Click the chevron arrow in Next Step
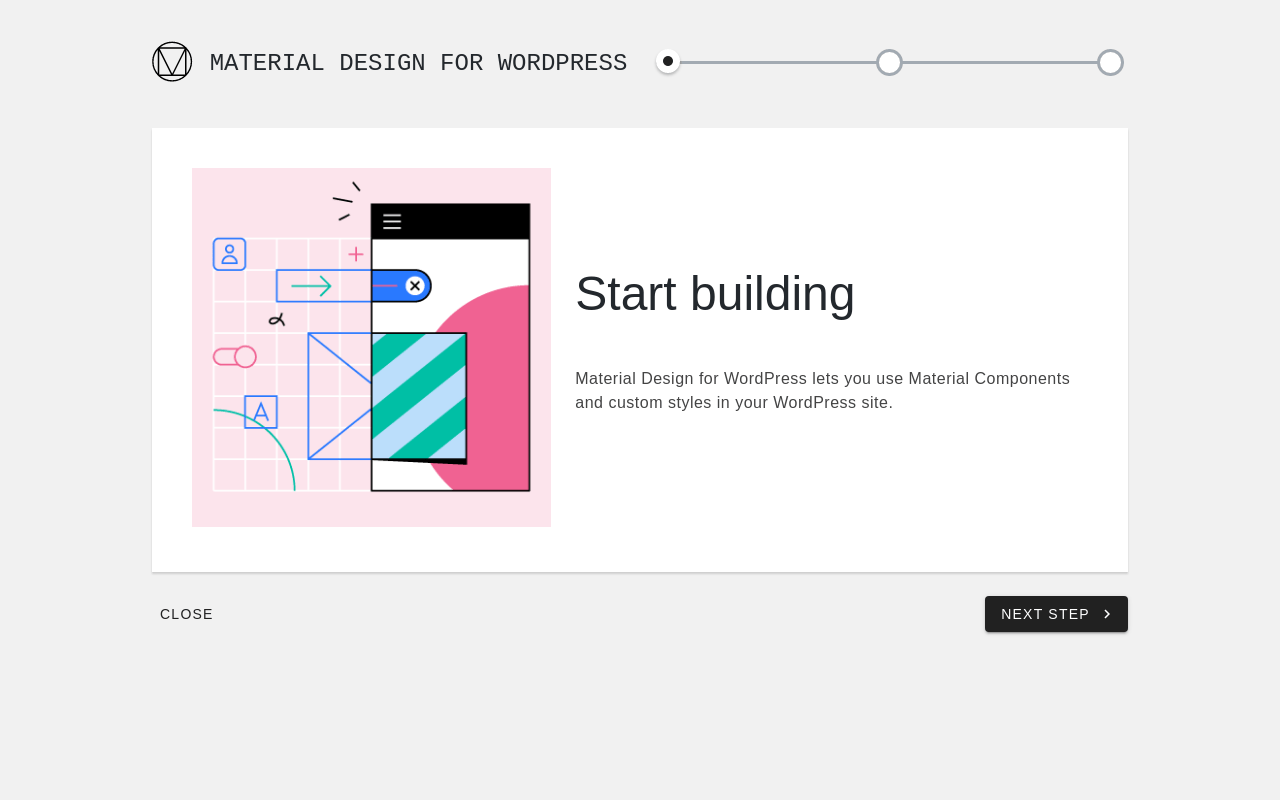Image resolution: width=1280 pixels, height=800 pixels. pyautogui.click(x=1107, y=614)
